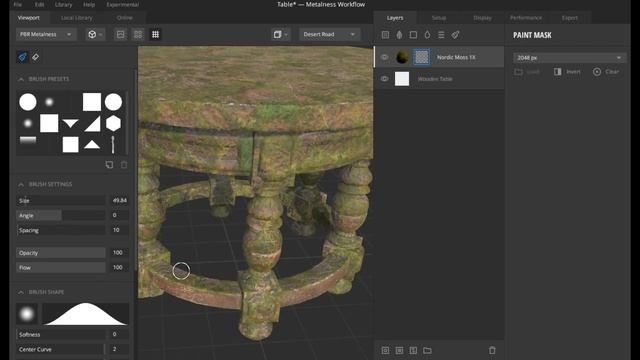The image size is (640, 360).
Task: Delete the selected layer with trash icon
Action: [492, 350]
